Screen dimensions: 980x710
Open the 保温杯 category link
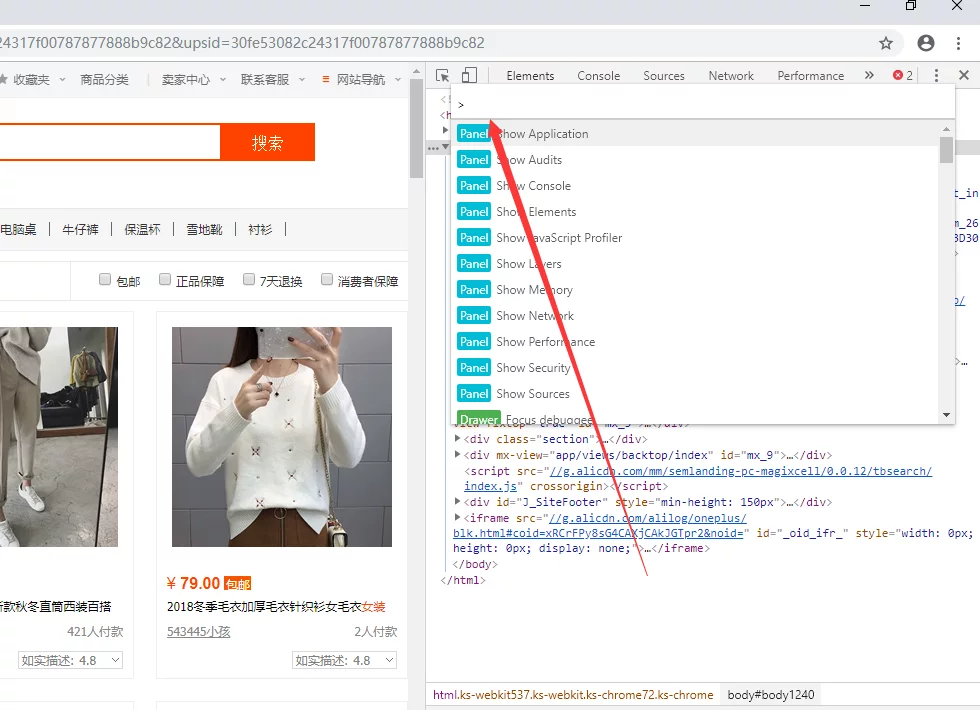pyautogui.click(x=142, y=229)
